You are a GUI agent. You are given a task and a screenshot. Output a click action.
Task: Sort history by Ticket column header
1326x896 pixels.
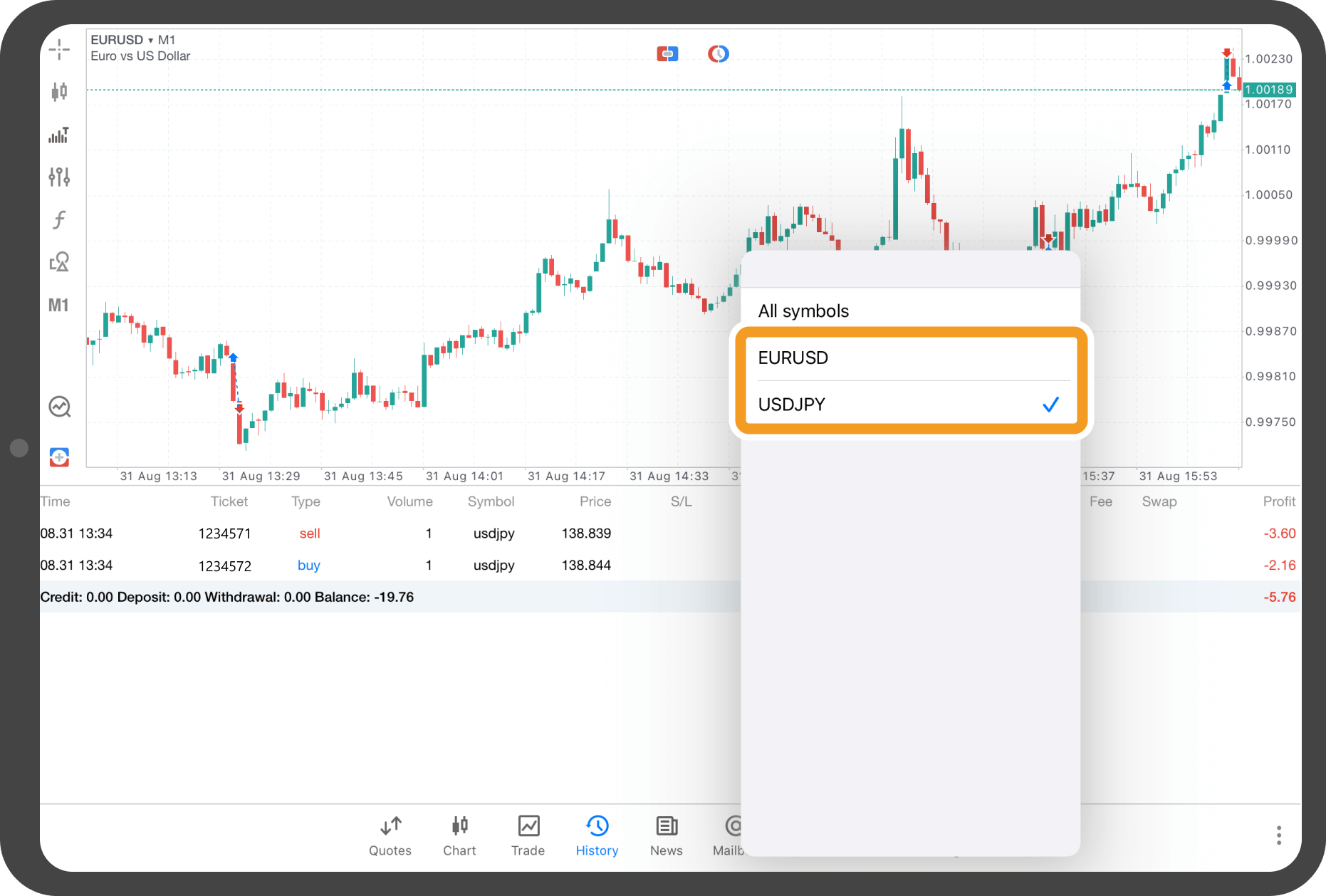(x=229, y=501)
